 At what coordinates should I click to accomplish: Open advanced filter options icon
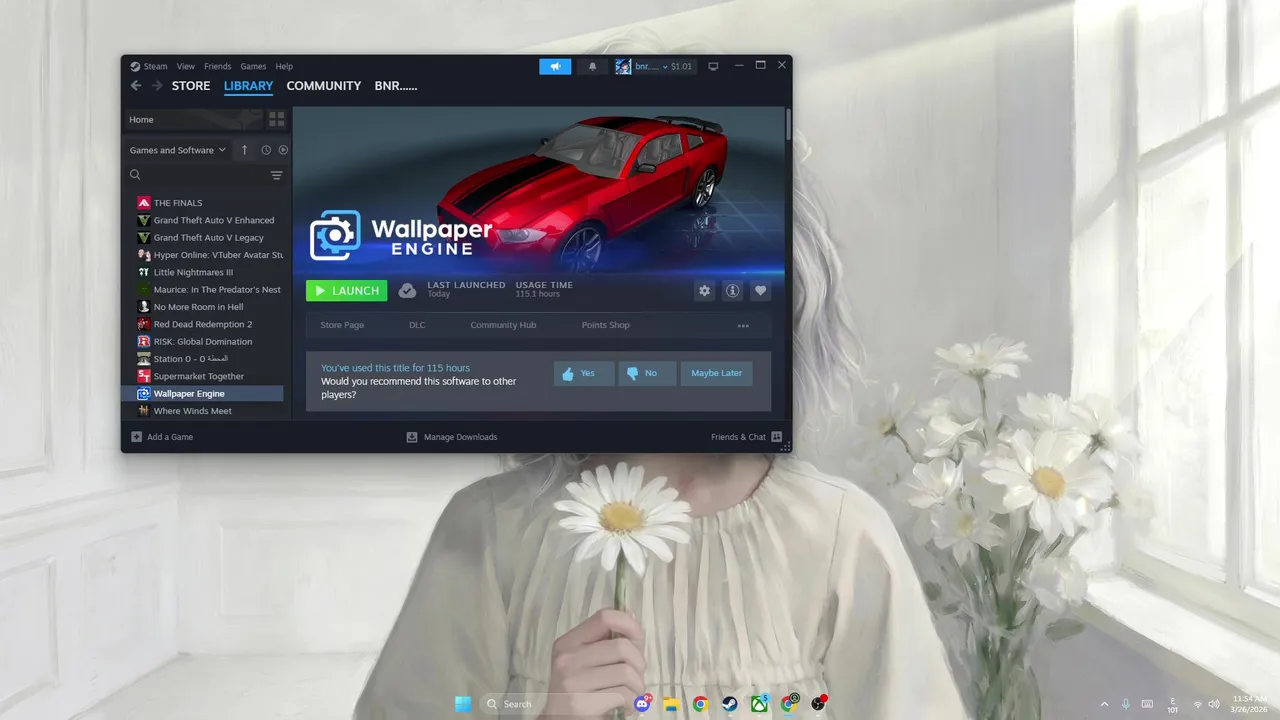point(277,175)
